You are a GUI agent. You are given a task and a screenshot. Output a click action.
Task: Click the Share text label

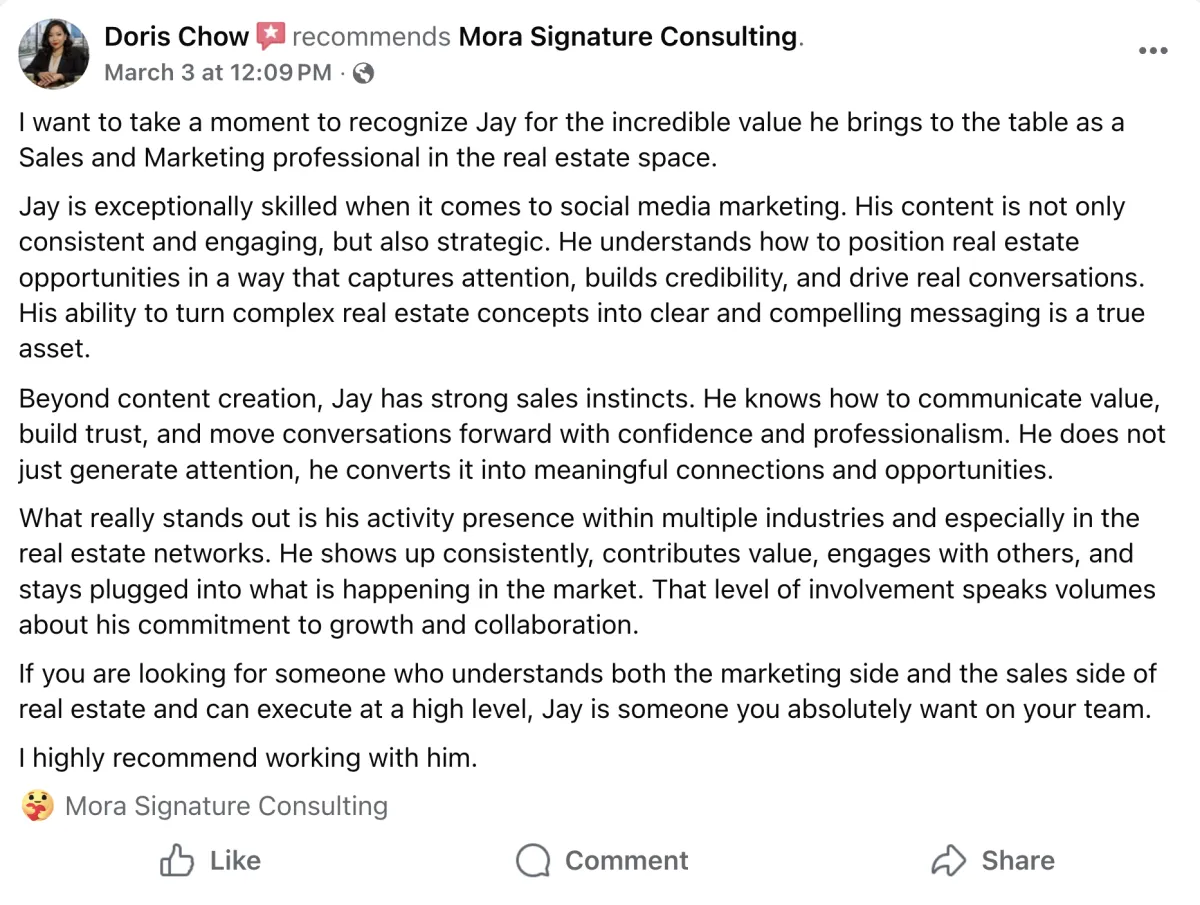(x=1017, y=860)
